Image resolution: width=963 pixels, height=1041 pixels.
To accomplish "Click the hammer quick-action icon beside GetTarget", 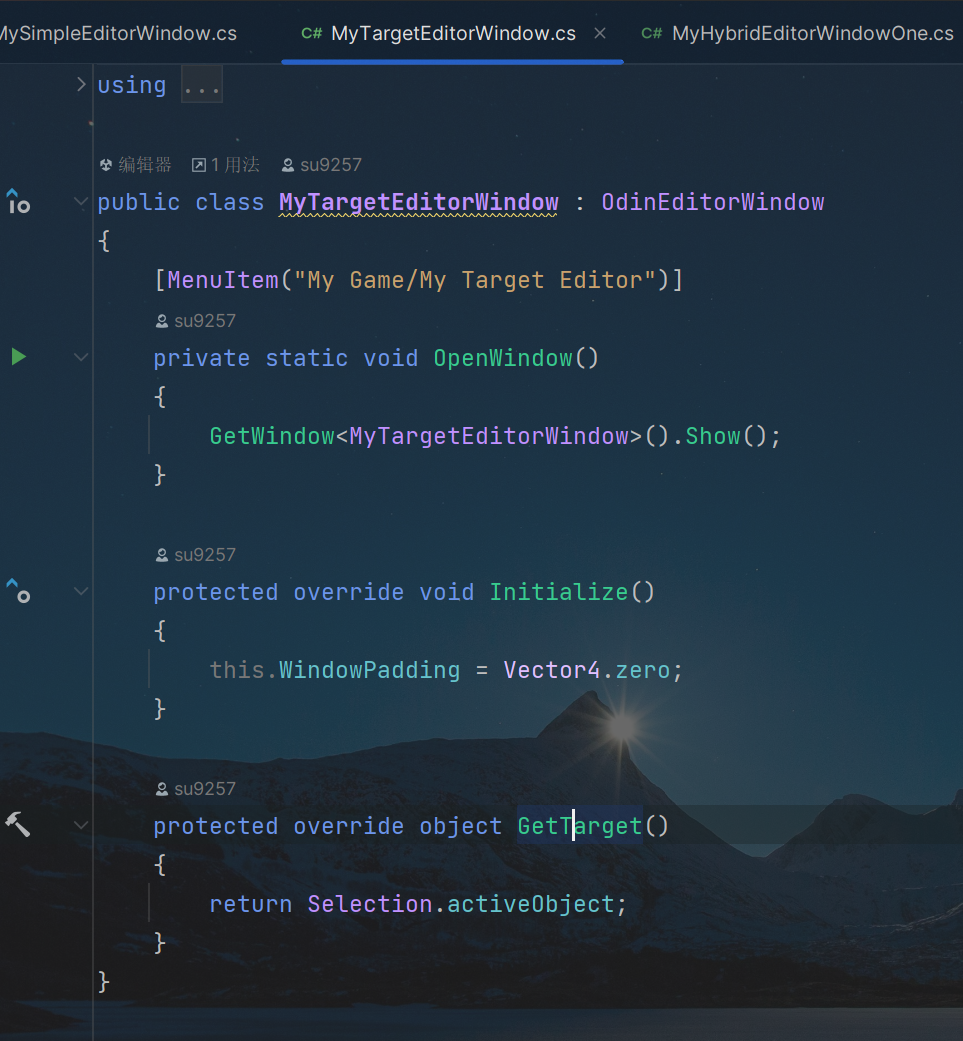I will [18, 825].
